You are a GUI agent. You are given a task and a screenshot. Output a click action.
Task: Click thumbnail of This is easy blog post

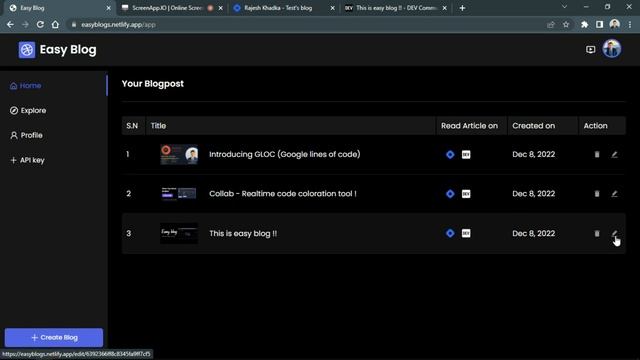(x=179, y=233)
